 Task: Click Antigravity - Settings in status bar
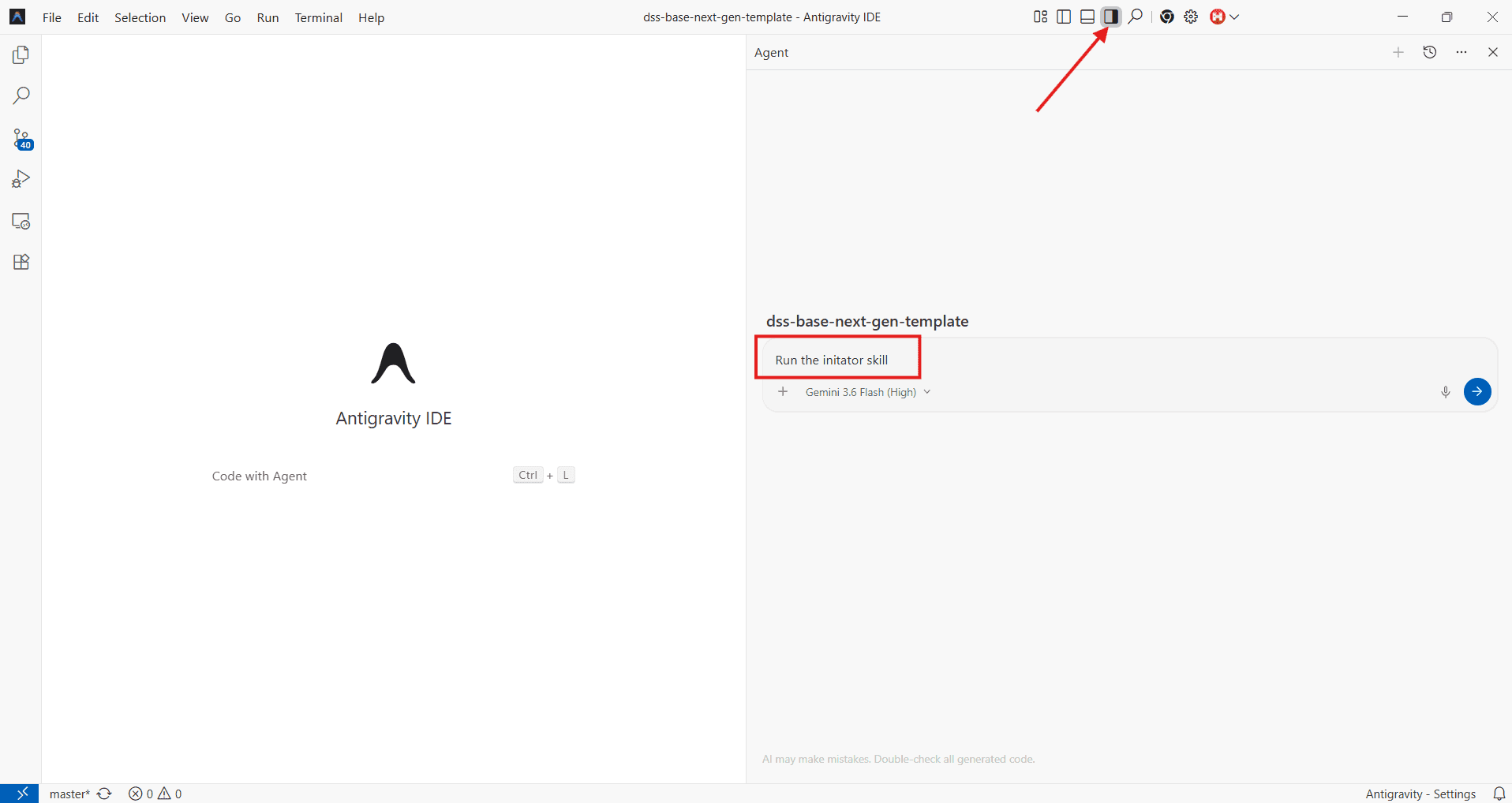tap(1420, 794)
